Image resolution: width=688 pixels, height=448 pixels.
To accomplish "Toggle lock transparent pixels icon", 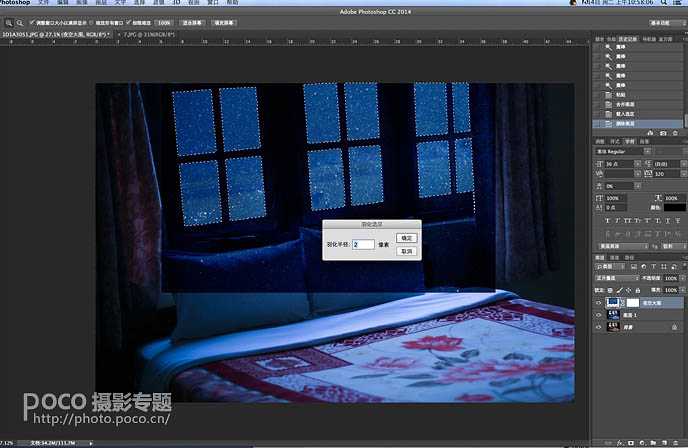I will pos(610,290).
